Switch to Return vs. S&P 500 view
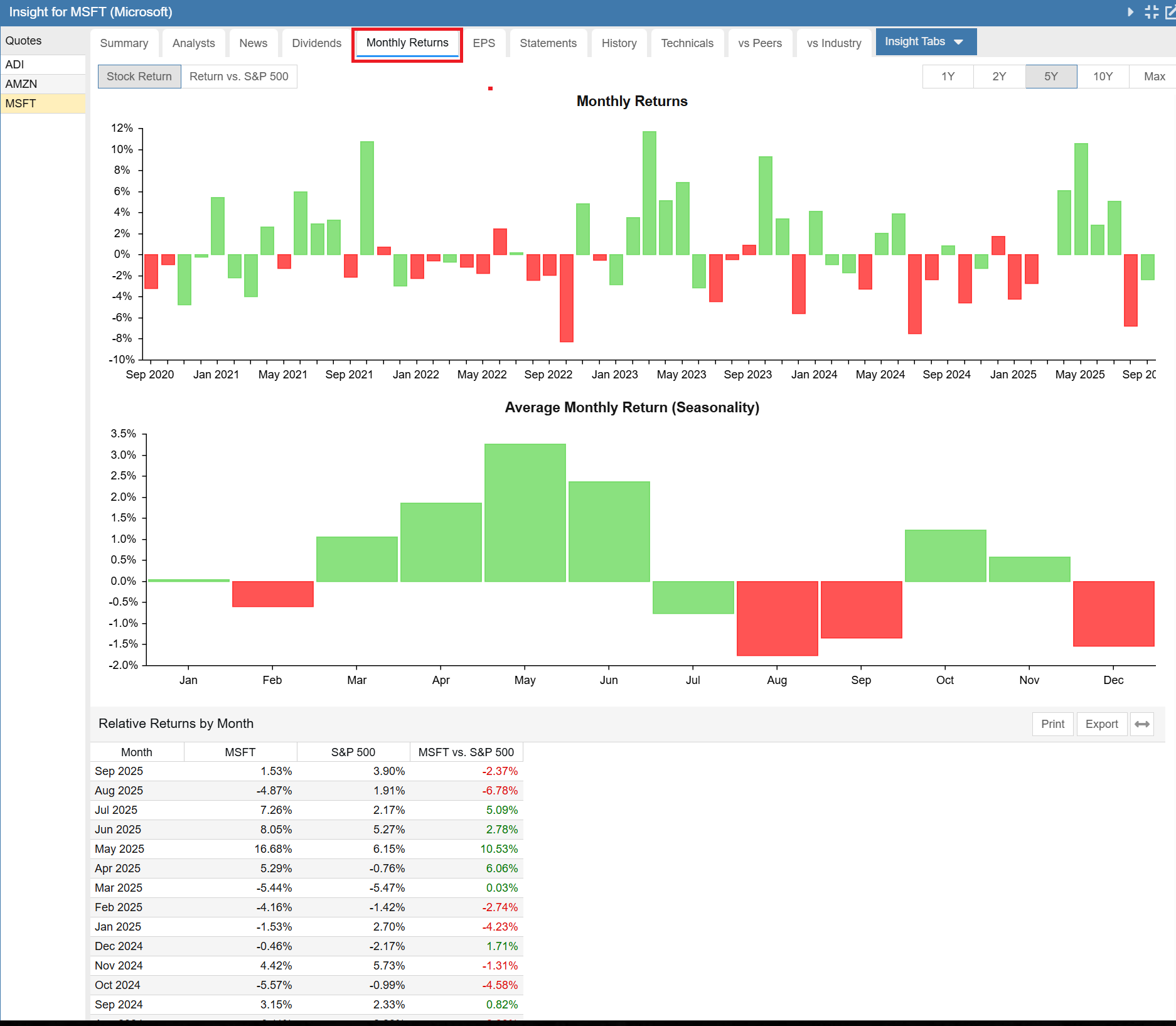1176x1026 pixels. pos(238,77)
